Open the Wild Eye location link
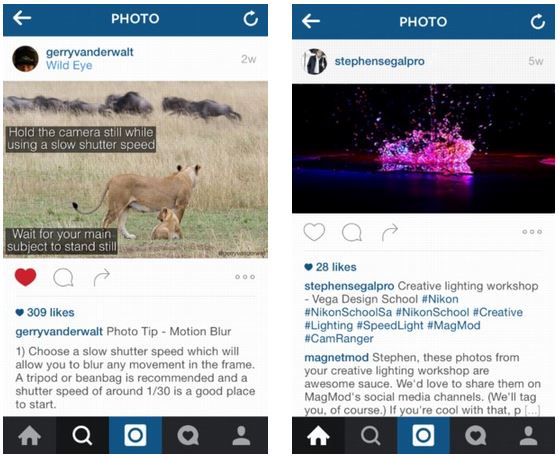Viewport: 558px width, 460px height. click(69, 65)
